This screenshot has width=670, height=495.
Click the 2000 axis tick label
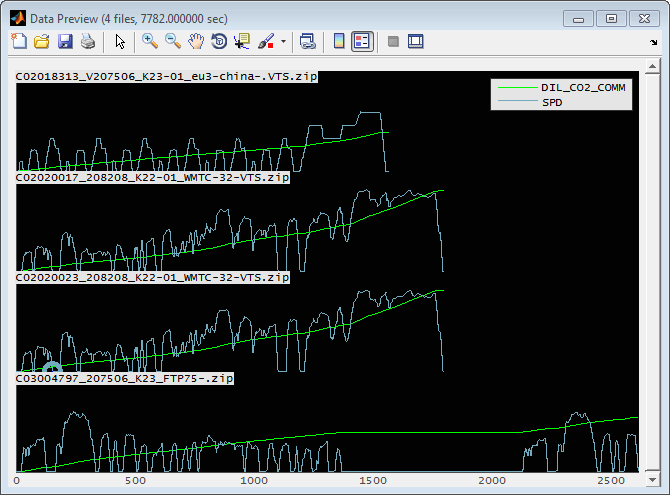coord(492,480)
